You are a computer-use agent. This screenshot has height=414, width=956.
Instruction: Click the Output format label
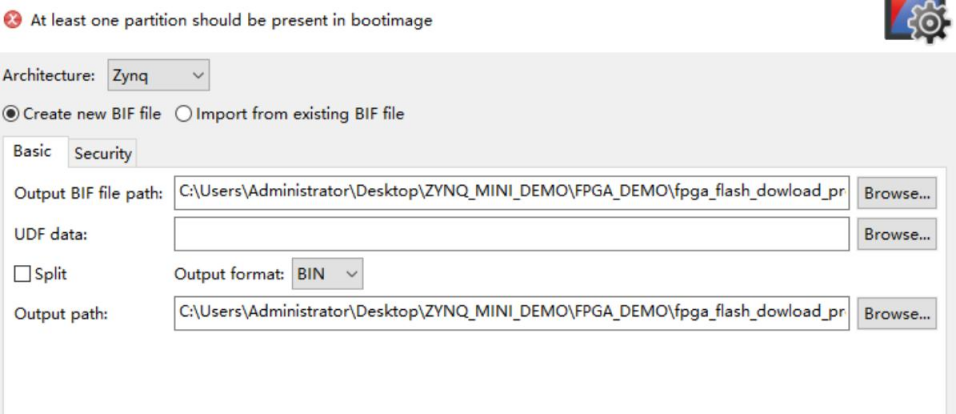[228, 274]
